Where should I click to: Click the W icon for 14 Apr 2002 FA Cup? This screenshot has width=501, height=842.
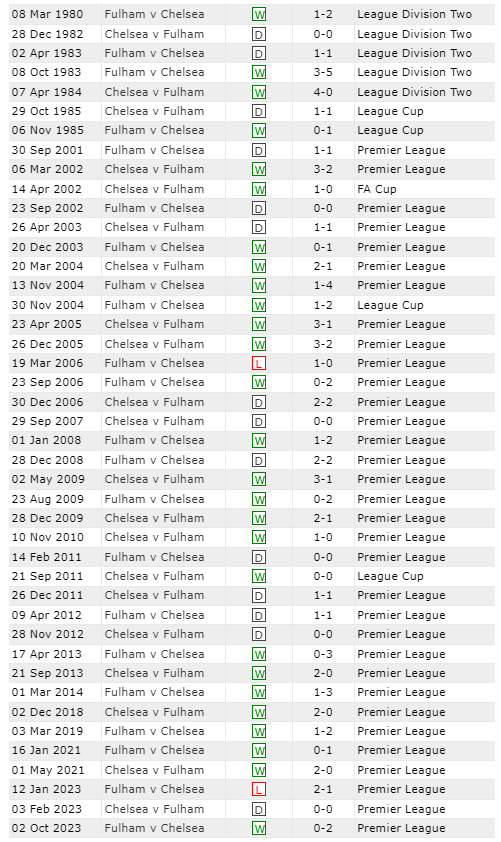pyautogui.click(x=259, y=190)
